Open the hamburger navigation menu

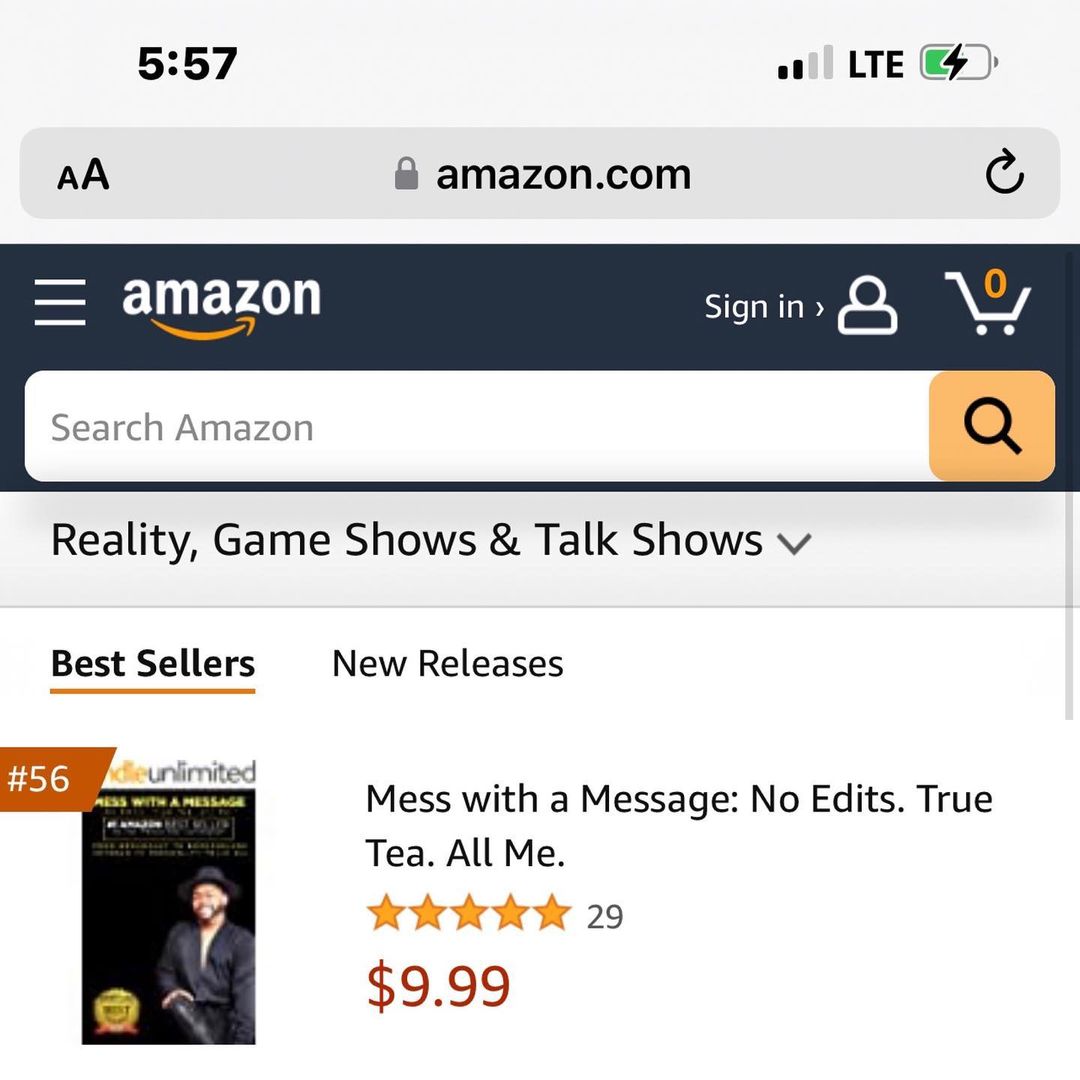60,302
